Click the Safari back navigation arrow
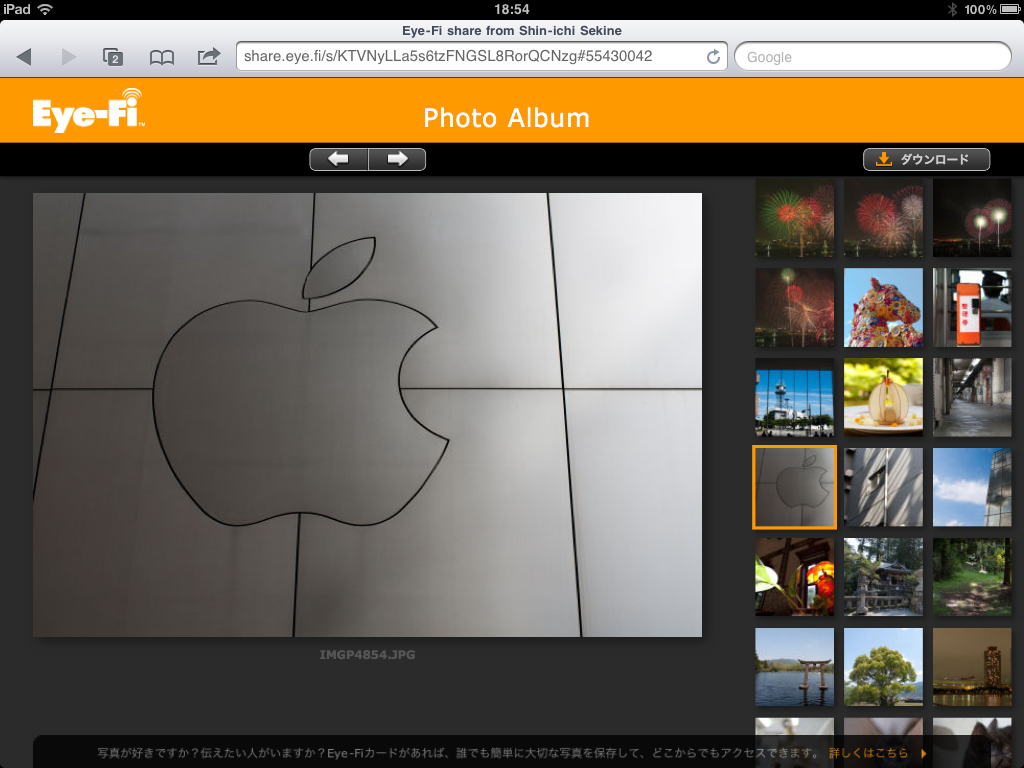This screenshot has height=768, width=1024. (23, 57)
